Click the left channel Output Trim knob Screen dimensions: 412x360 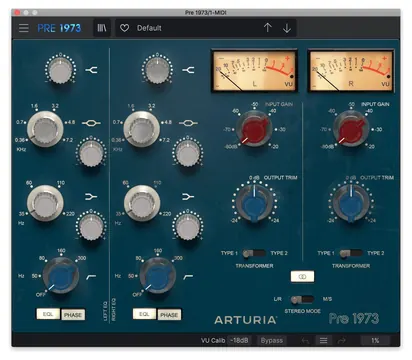pyautogui.click(x=254, y=203)
